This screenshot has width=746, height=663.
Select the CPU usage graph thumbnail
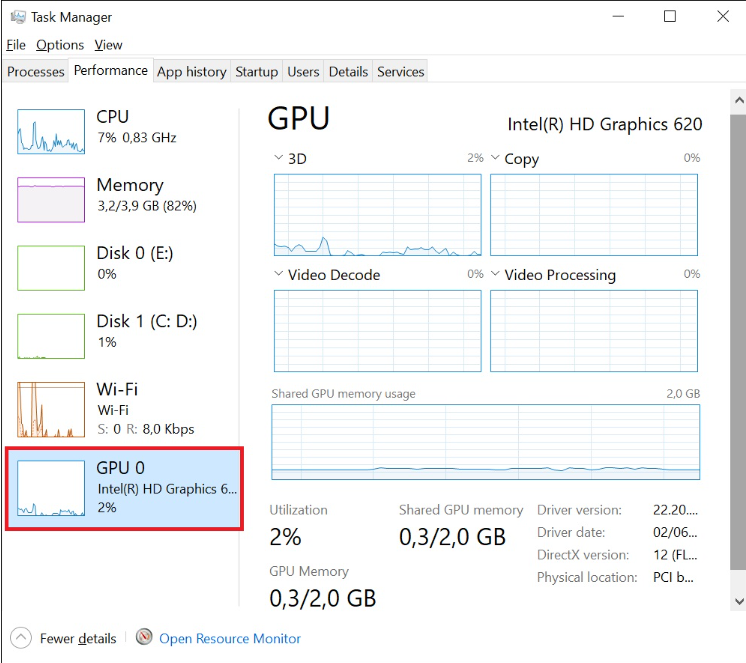click(x=51, y=132)
